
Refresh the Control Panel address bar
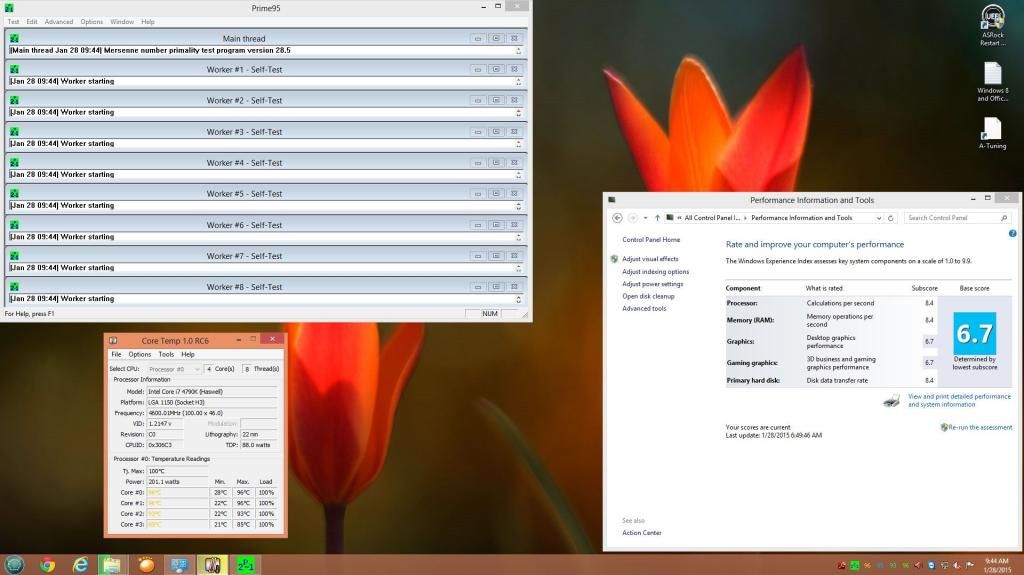point(890,218)
